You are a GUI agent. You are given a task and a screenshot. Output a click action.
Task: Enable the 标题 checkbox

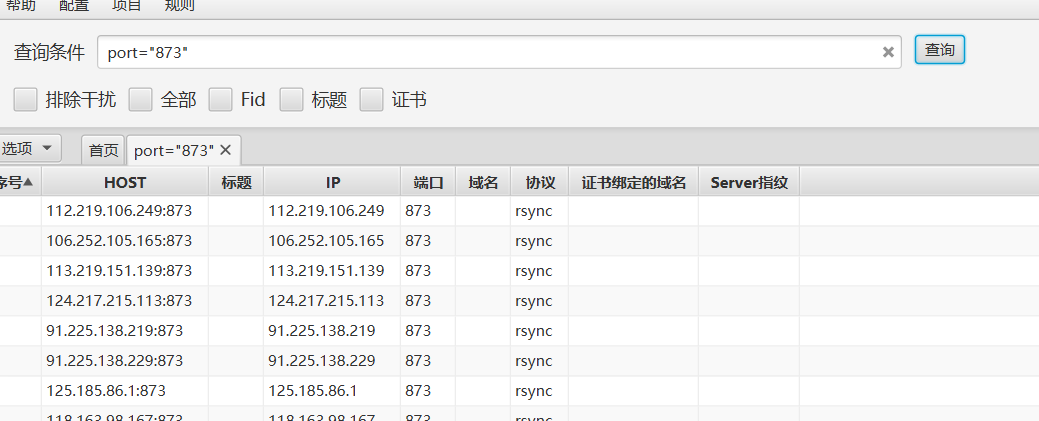[x=292, y=100]
